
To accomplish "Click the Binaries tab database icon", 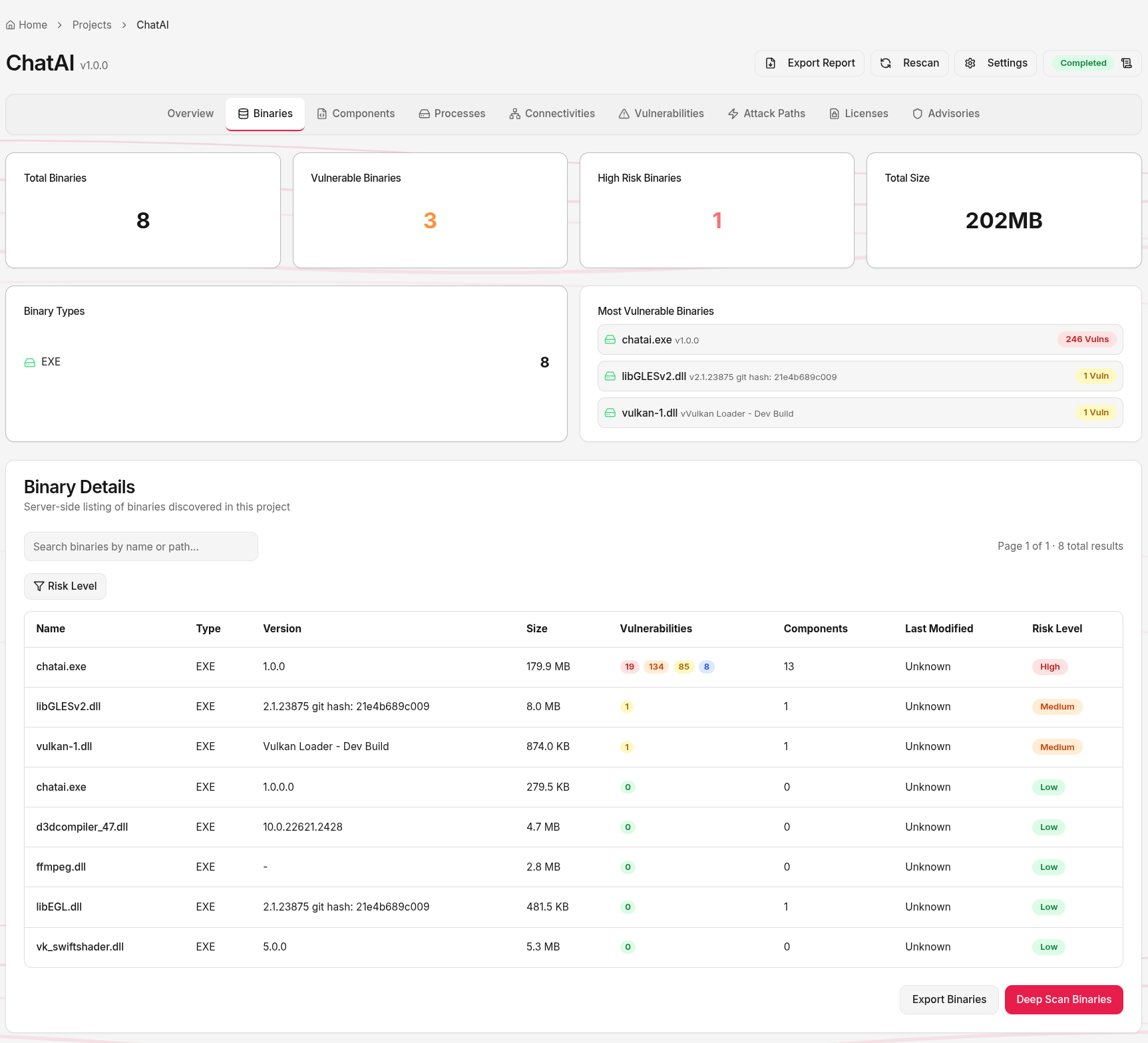I will 244,114.
